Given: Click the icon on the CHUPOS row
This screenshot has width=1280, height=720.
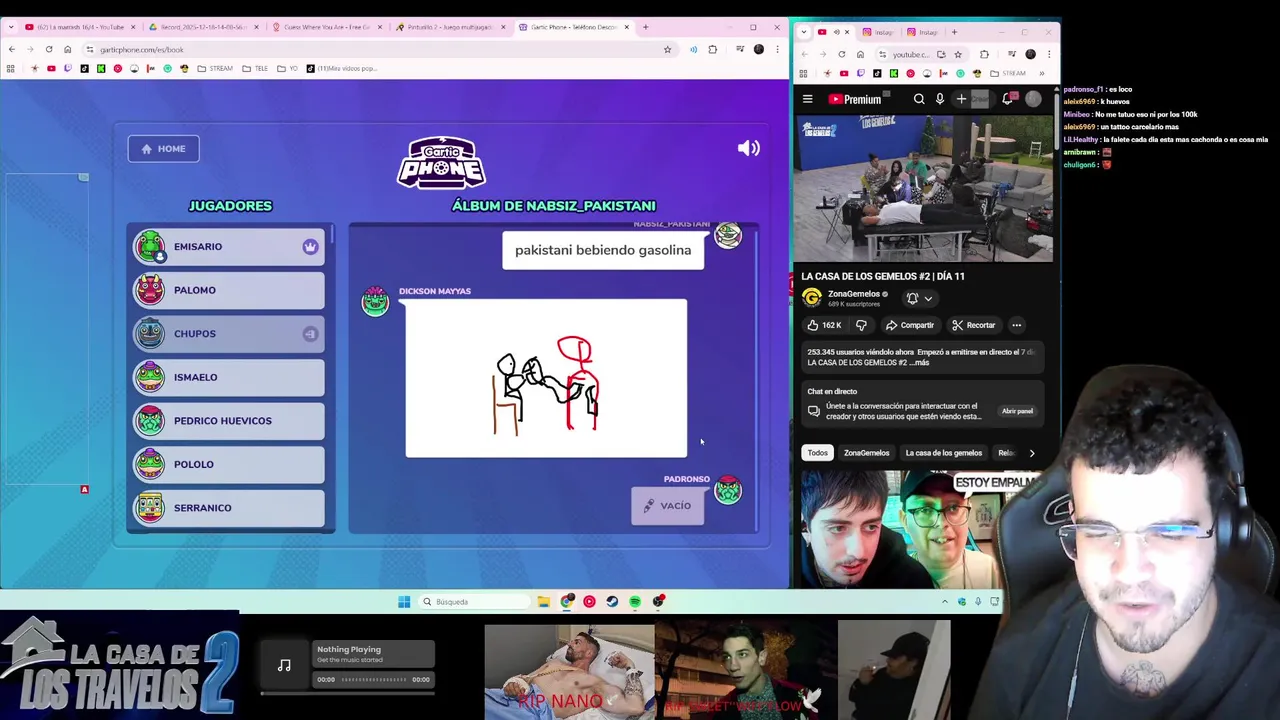Looking at the screenshot, I should coord(310,334).
